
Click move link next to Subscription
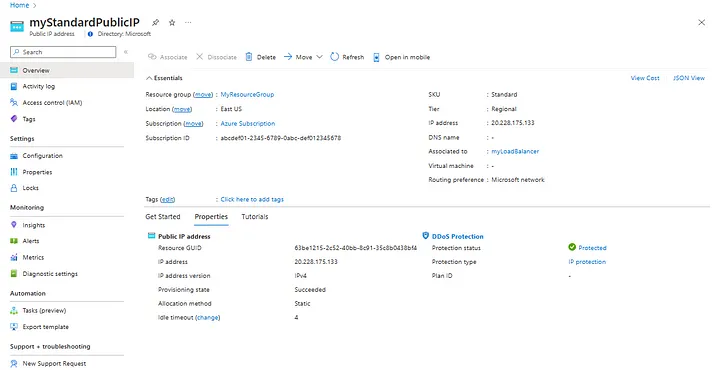[x=193, y=123]
